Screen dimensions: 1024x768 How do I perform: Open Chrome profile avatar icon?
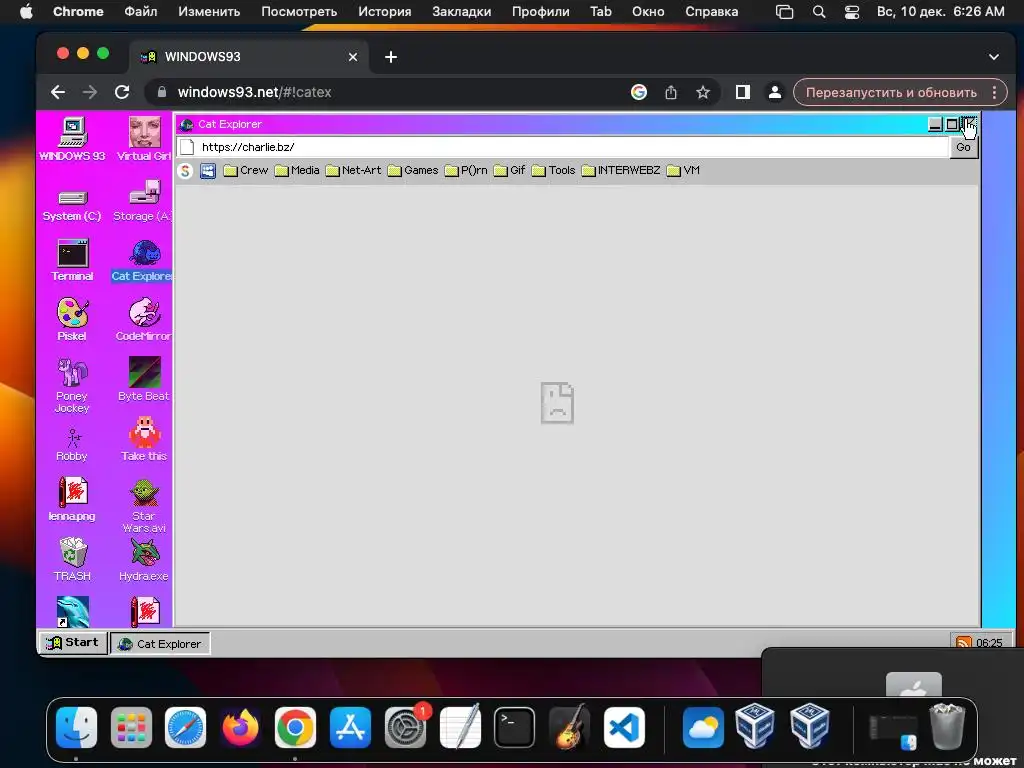point(775,92)
